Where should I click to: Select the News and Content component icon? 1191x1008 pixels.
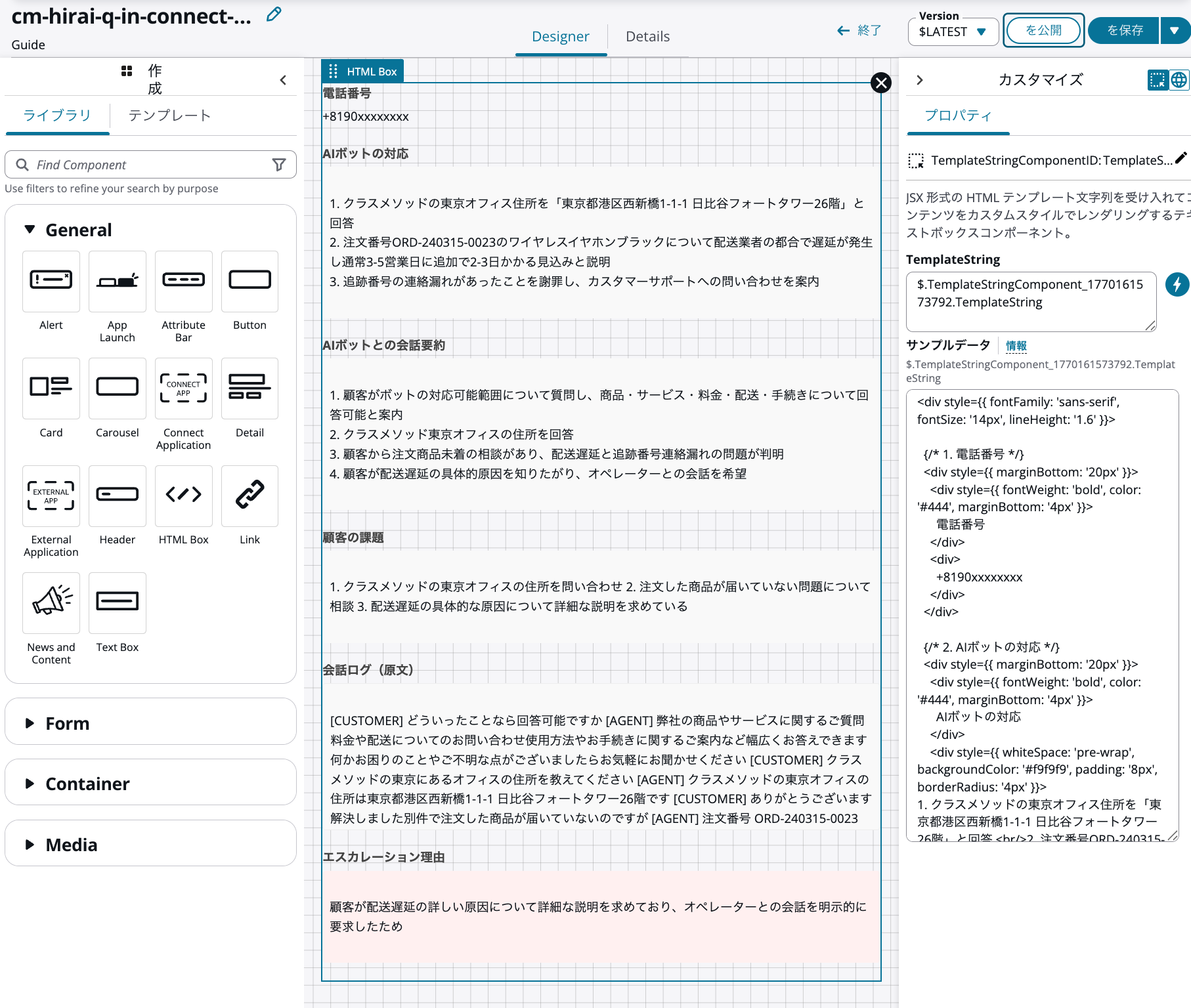coord(51,602)
